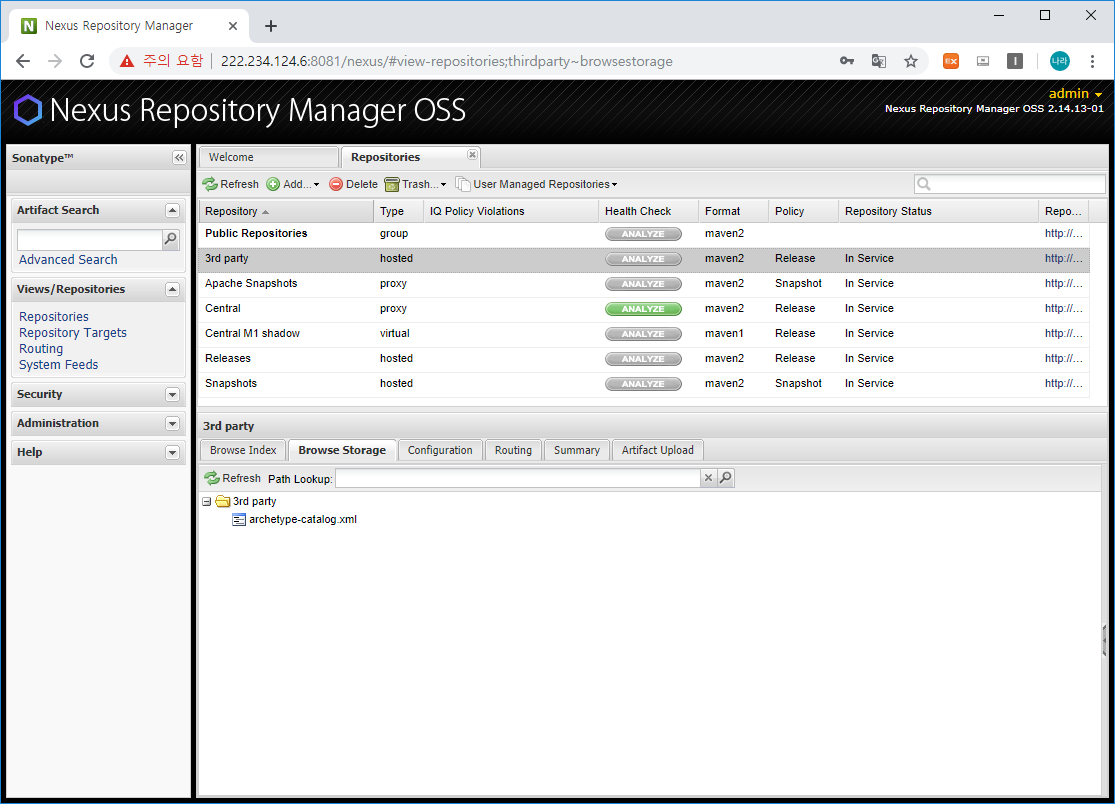The image size is (1115, 804).
Task: Collapse the Artifact Search panel
Action: coord(172,210)
